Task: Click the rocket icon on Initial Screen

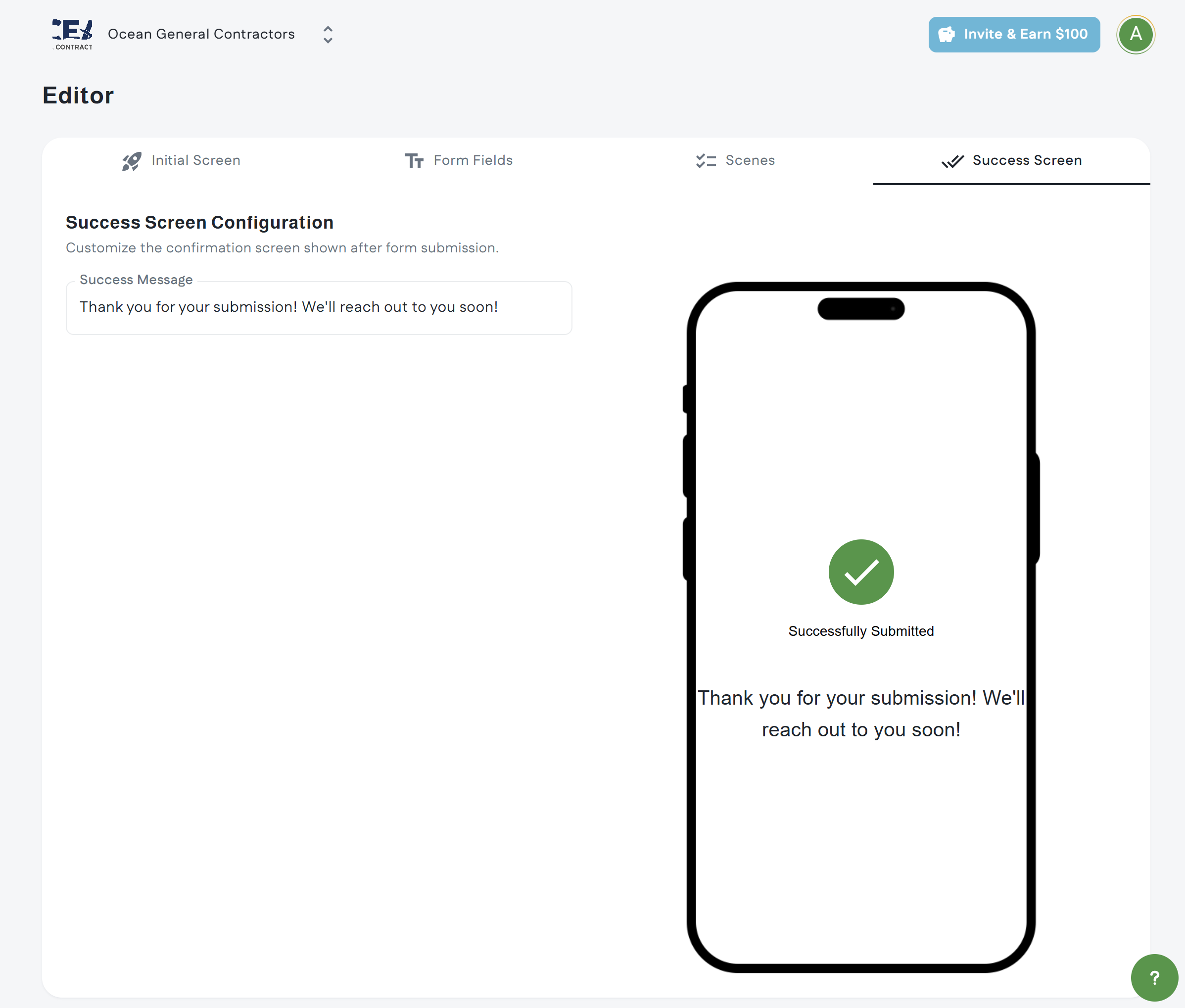Action: 132,161
